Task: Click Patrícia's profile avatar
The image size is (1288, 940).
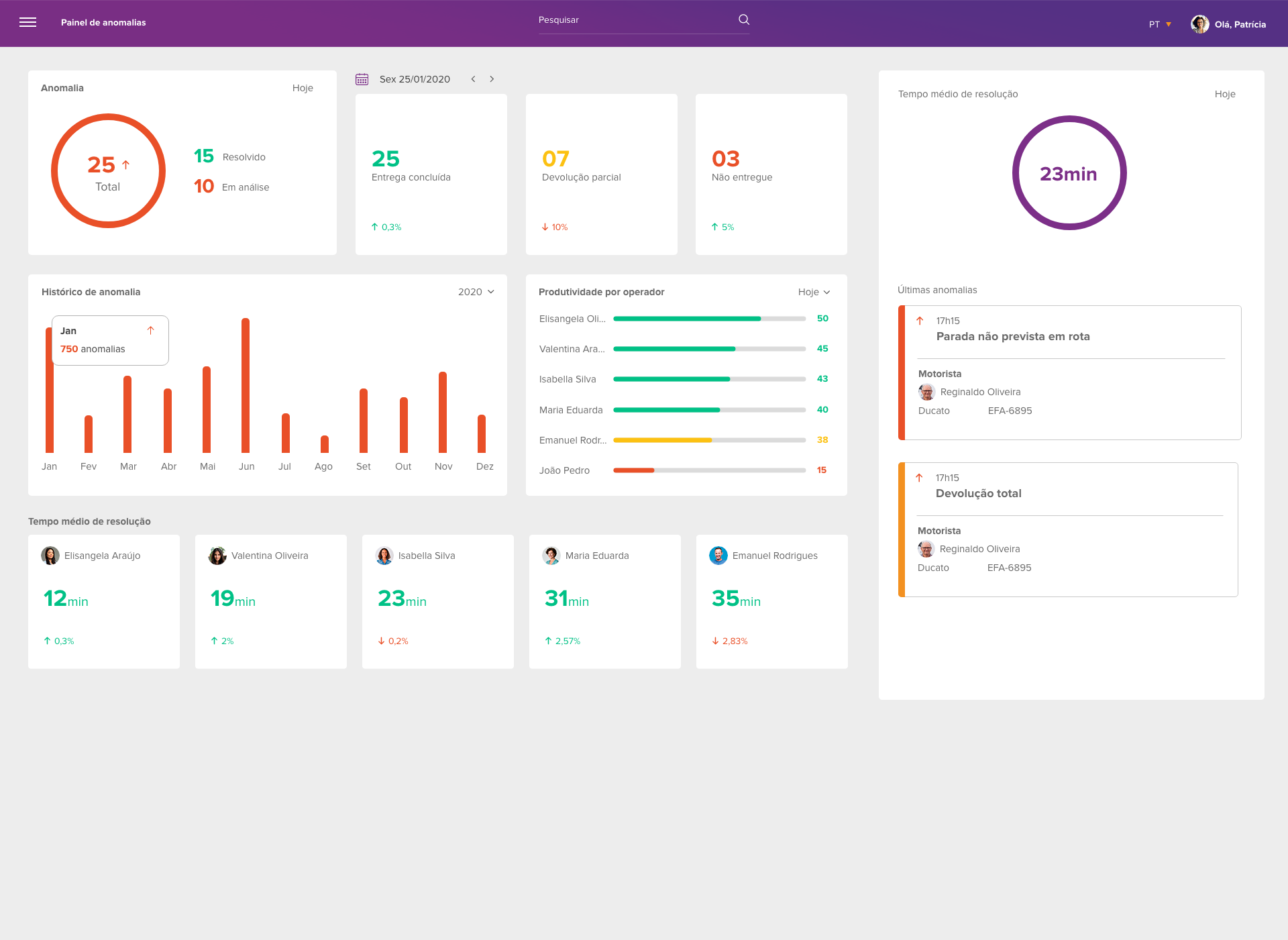Action: 1199,24
